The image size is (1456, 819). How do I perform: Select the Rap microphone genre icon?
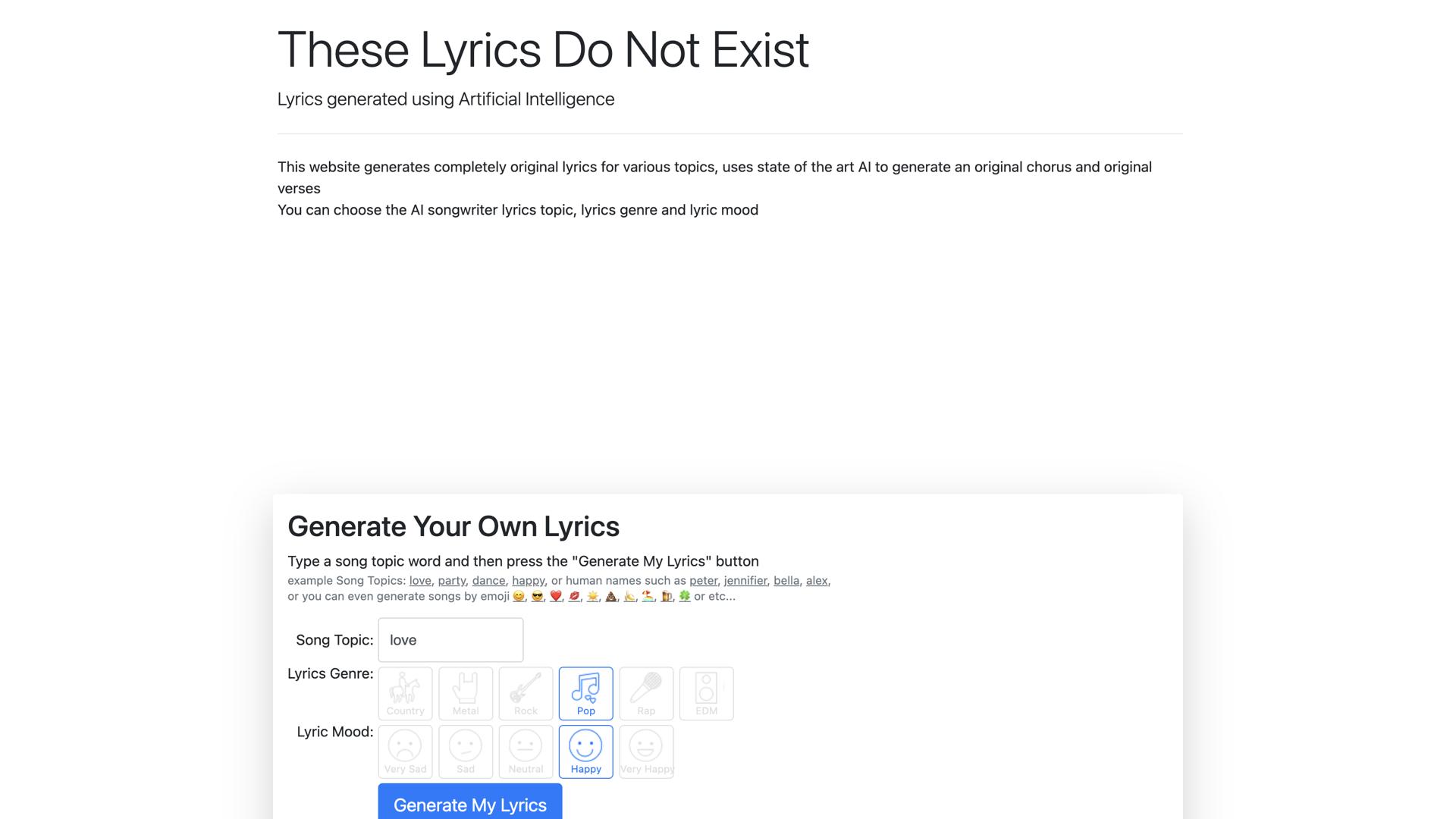pyautogui.click(x=645, y=692)
